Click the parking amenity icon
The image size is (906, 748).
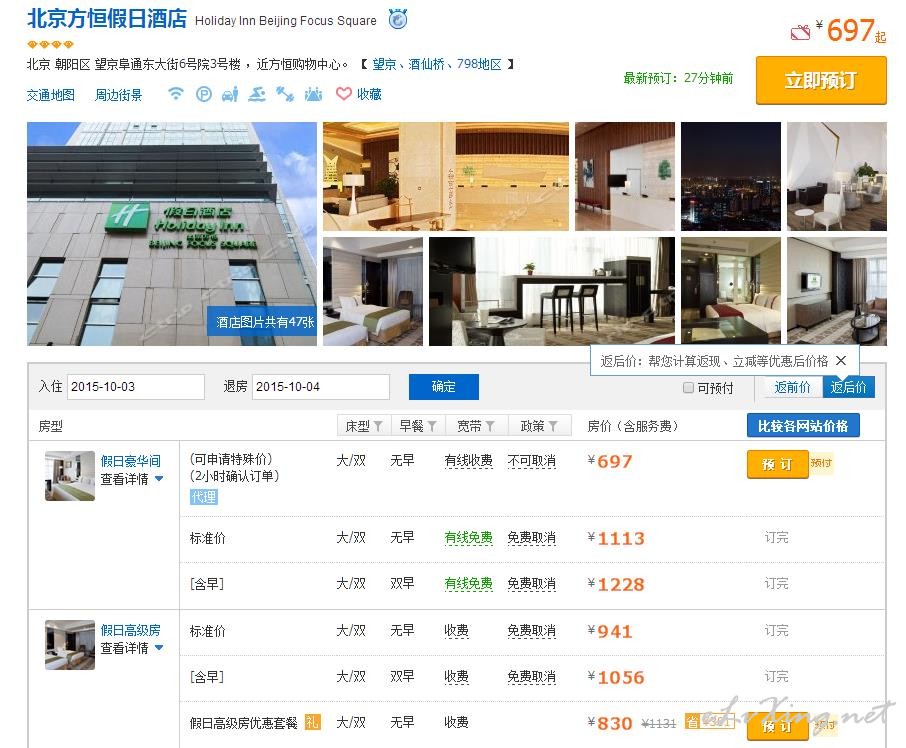point(203,94)
